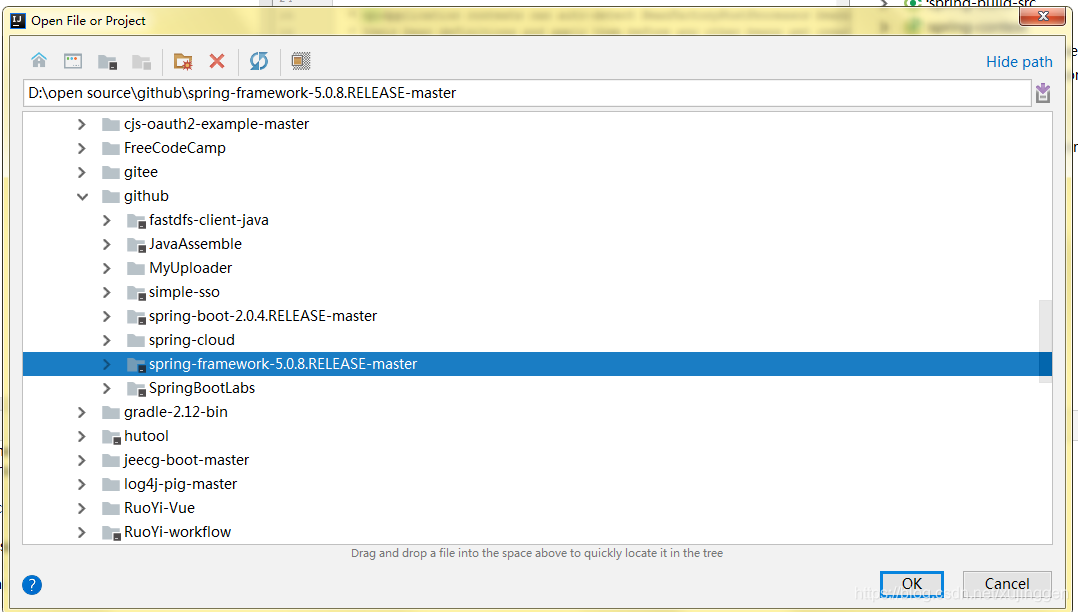Select the hutool project folder

146,437
